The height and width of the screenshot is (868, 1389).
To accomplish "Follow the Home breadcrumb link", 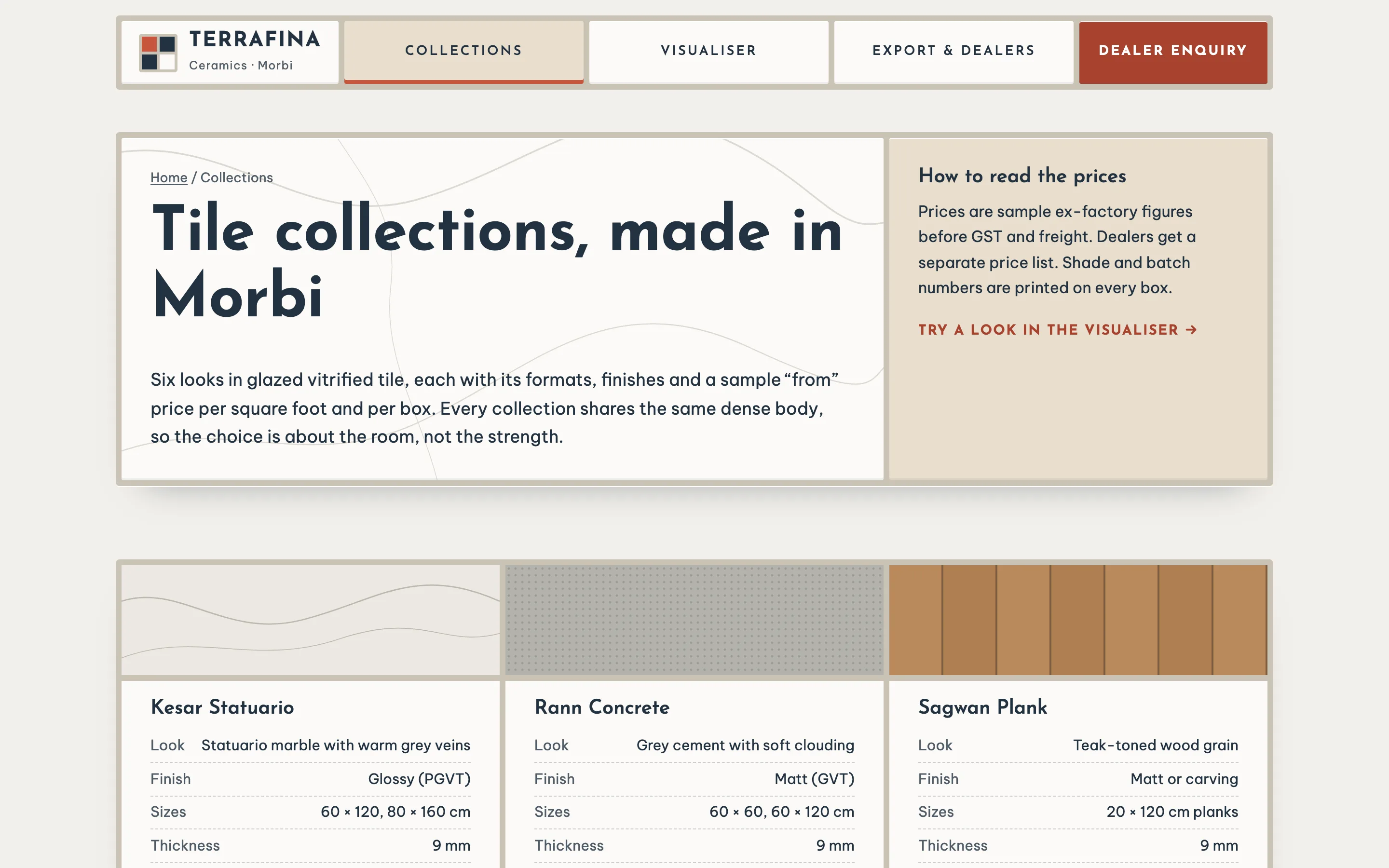I will pyautogui.click(x=169, y=177).
